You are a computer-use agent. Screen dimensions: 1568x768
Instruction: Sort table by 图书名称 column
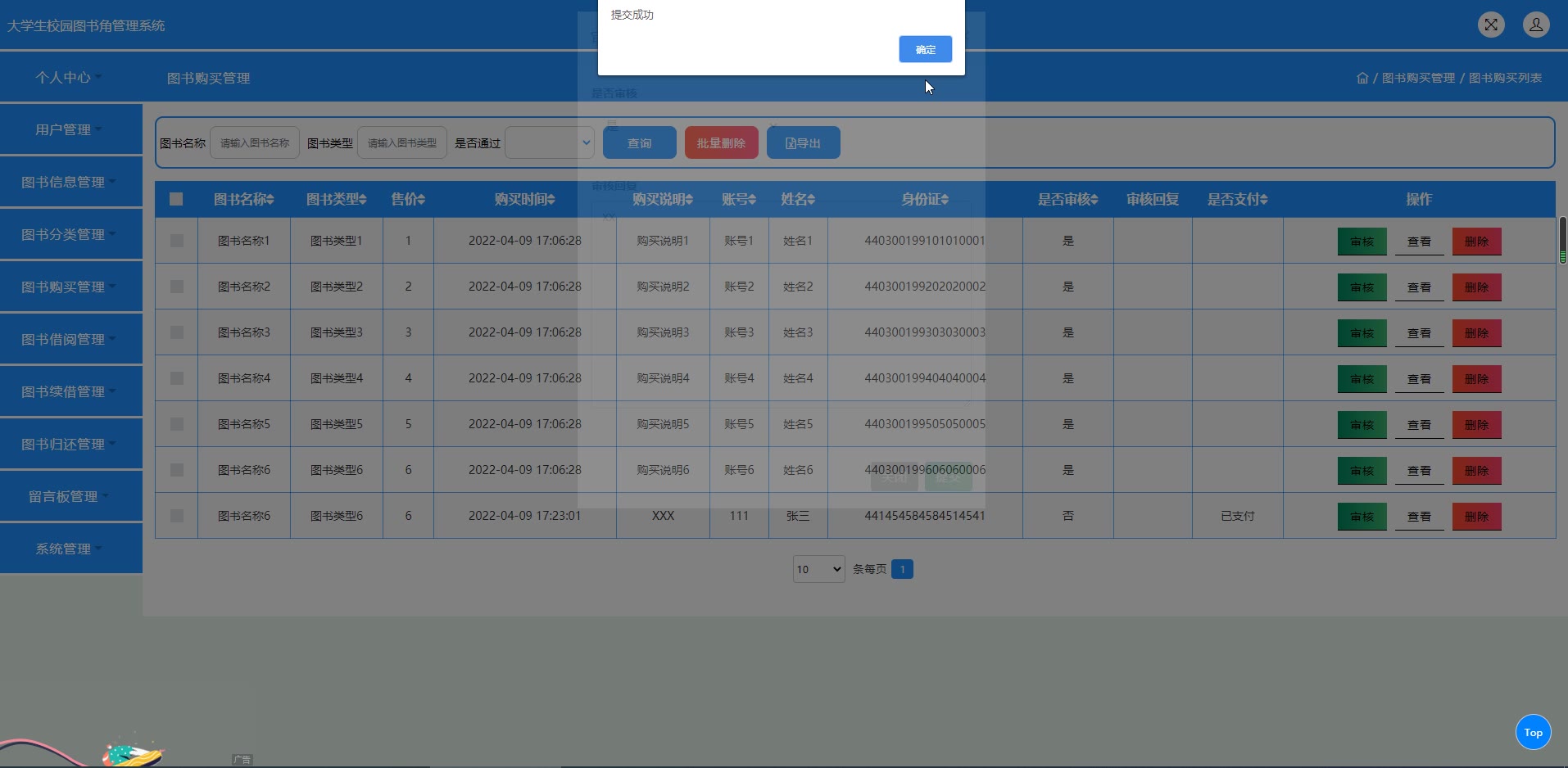tap(244, 199)
